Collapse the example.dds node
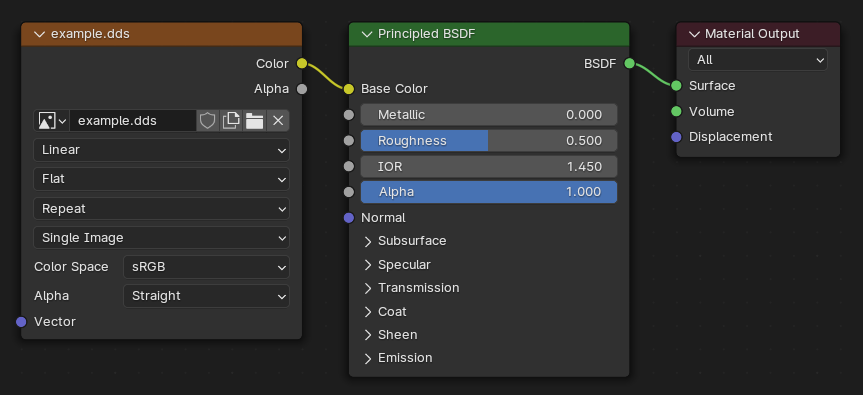 (x=39, y=34)
